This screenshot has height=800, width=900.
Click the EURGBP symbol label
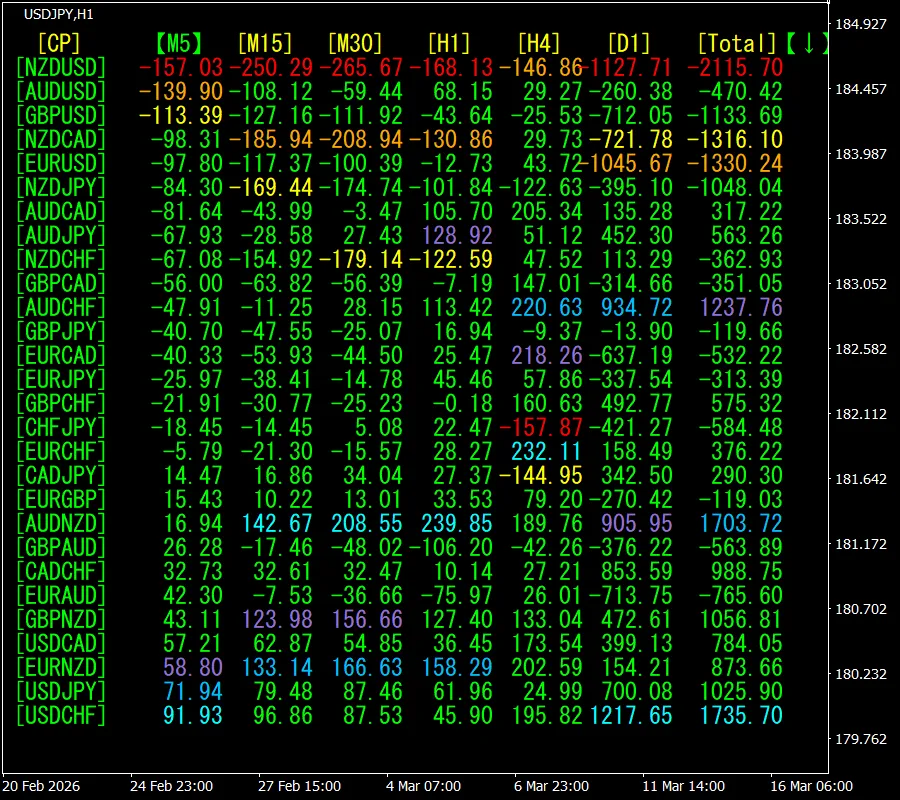pyautogui.click(x=62, y=499)
